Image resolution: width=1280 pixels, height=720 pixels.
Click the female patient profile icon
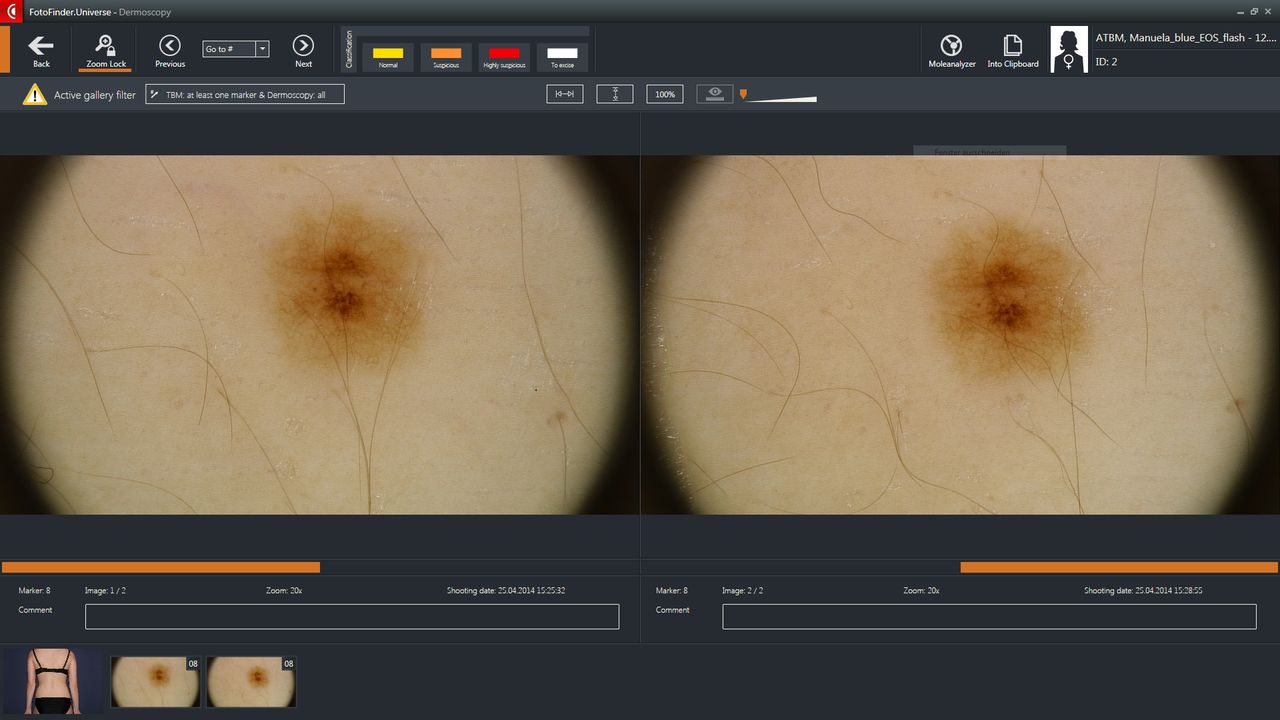1068,49
